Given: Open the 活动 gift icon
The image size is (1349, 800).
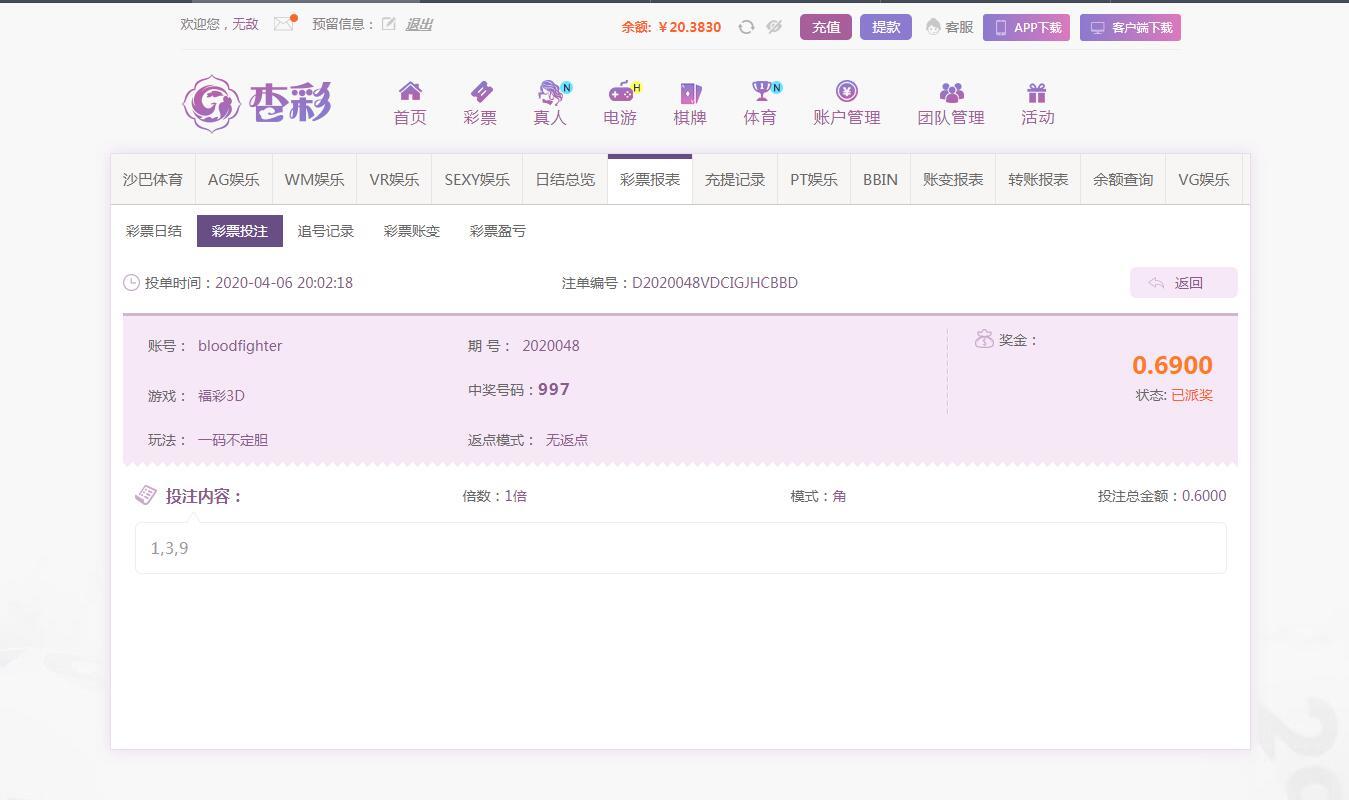Looking at the screenshot, I should (x=1037, y=93).
